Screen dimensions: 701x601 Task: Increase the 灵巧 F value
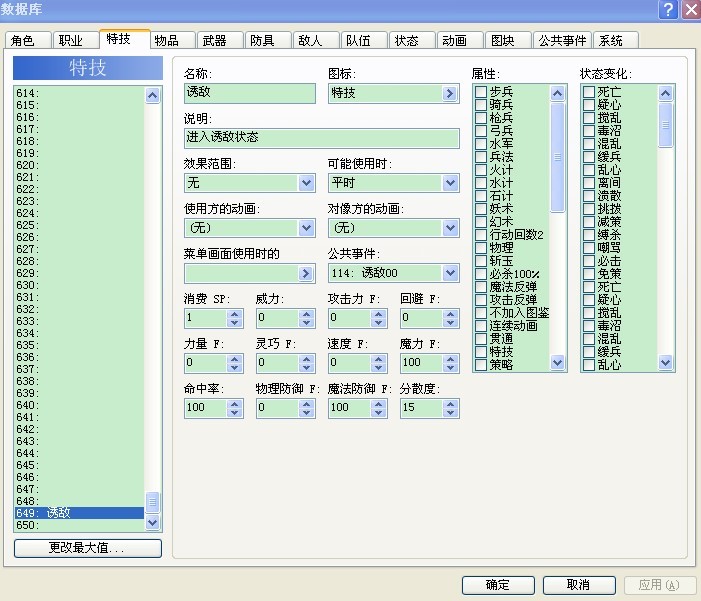tap(306, 359)
